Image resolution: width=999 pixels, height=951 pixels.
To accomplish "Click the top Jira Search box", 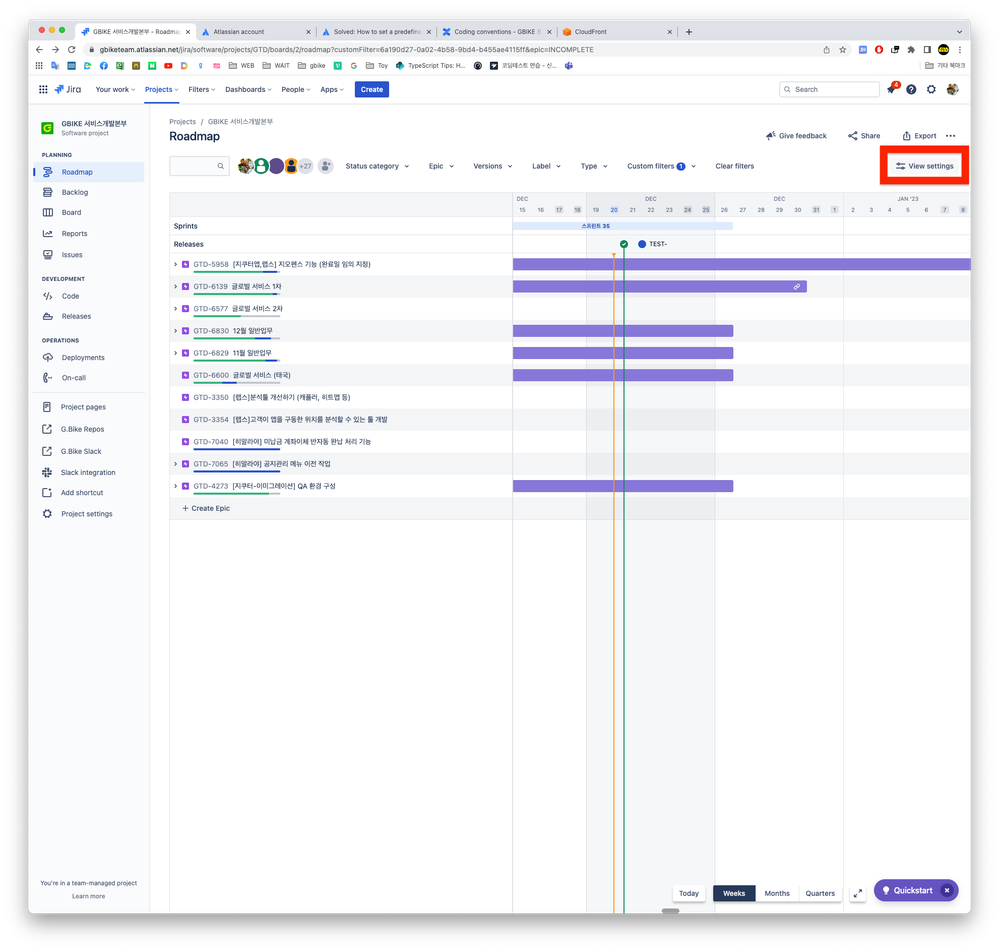I will point(829,90).
